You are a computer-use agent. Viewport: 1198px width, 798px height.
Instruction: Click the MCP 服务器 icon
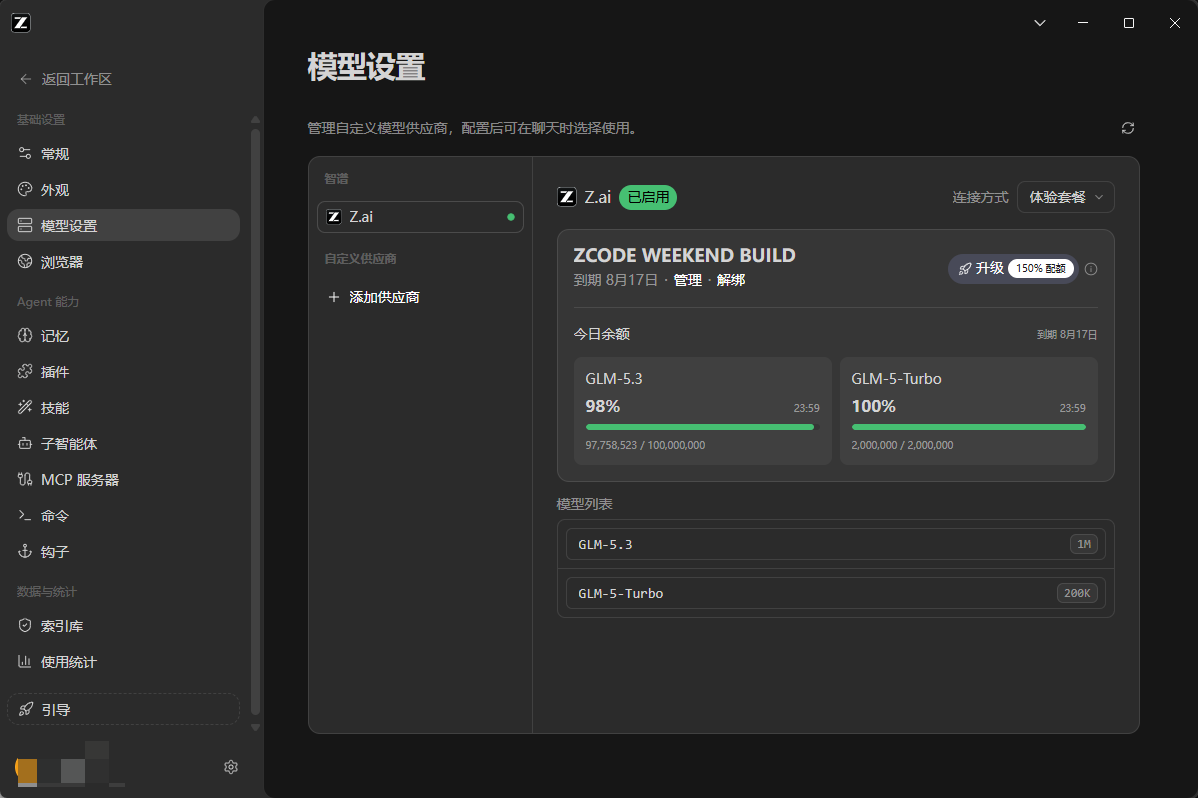tap(25, 479)
